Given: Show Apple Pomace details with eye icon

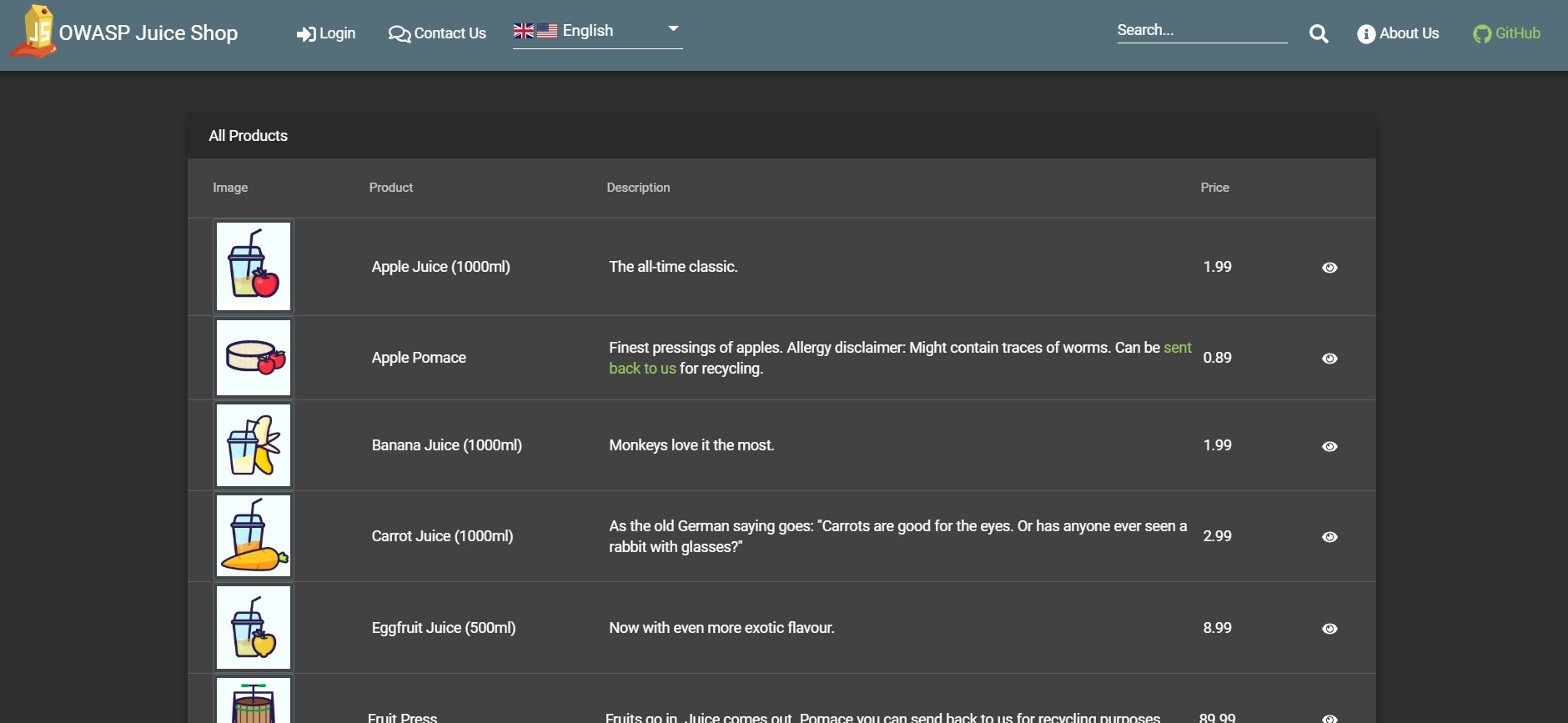Looking at the screenshot, I should tap(1329, 359).
